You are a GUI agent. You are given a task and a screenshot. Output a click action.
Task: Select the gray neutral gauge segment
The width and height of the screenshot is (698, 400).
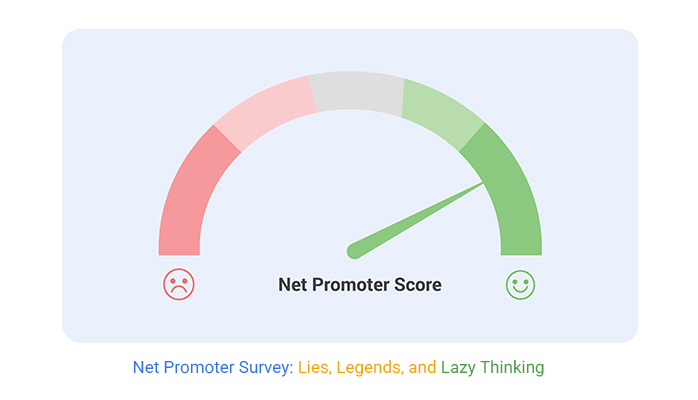coord(356,91)
